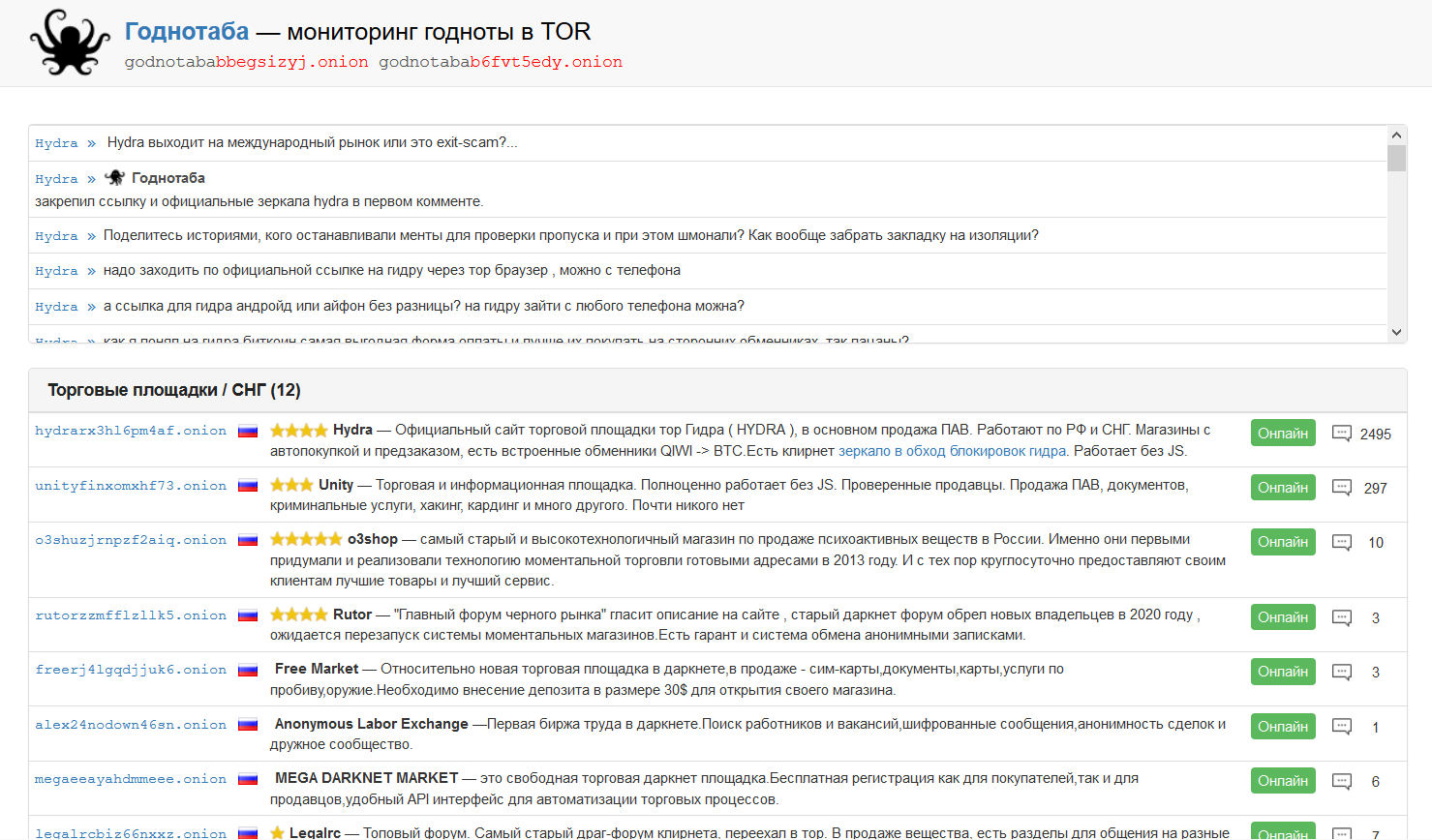This screenshot has height=840, width=1432.
Task: Click the Онлайн button in the Free Market row
Action: pyautogui.click(x=1283, y=672)
